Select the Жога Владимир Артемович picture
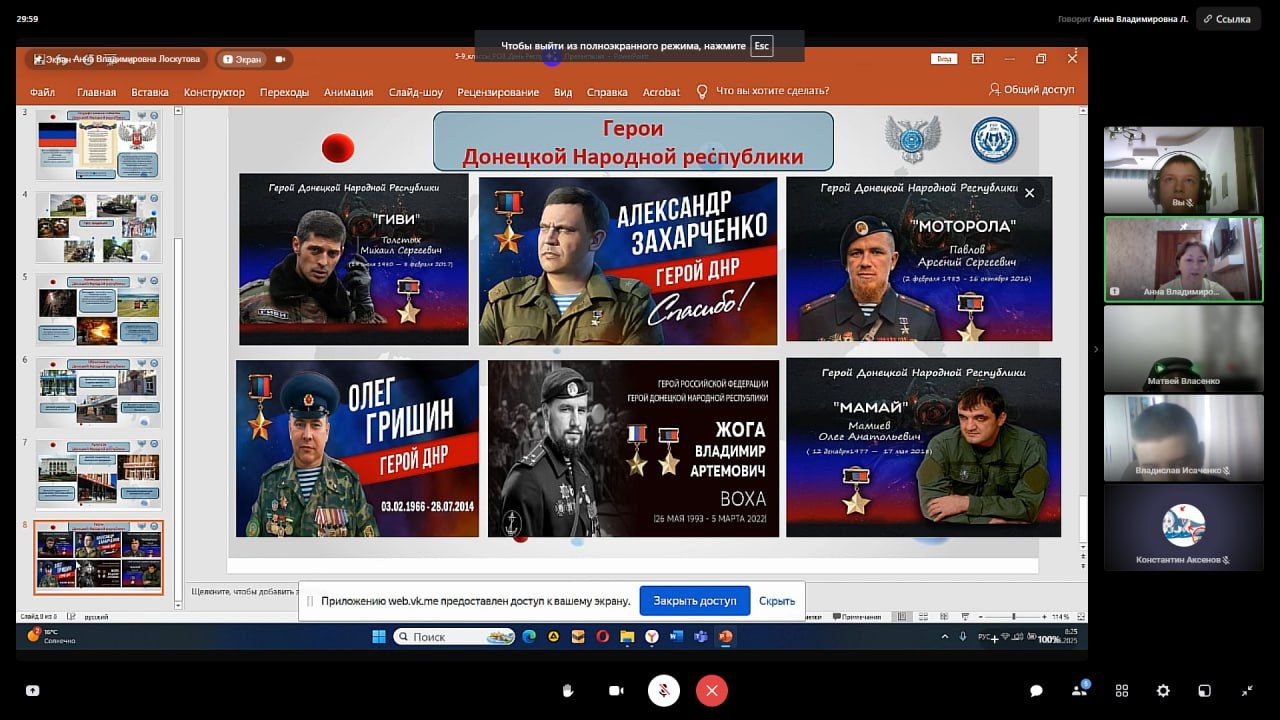The width and height of the screenshot is (1280, 720). point(633,448)
